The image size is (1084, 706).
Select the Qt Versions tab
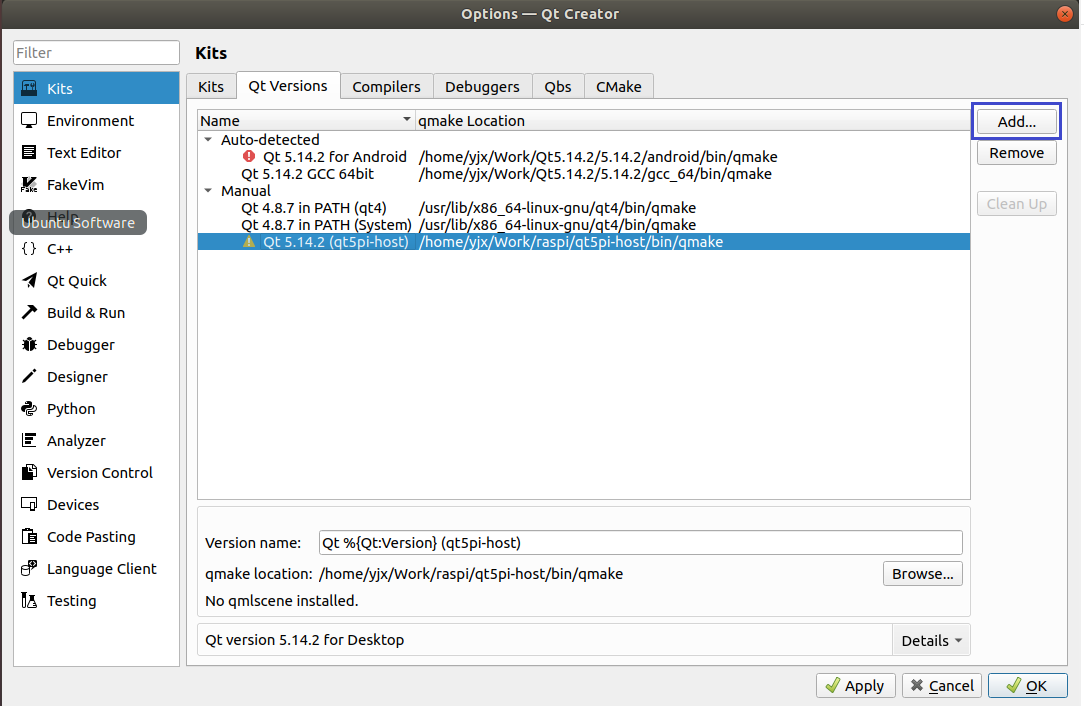288,86
